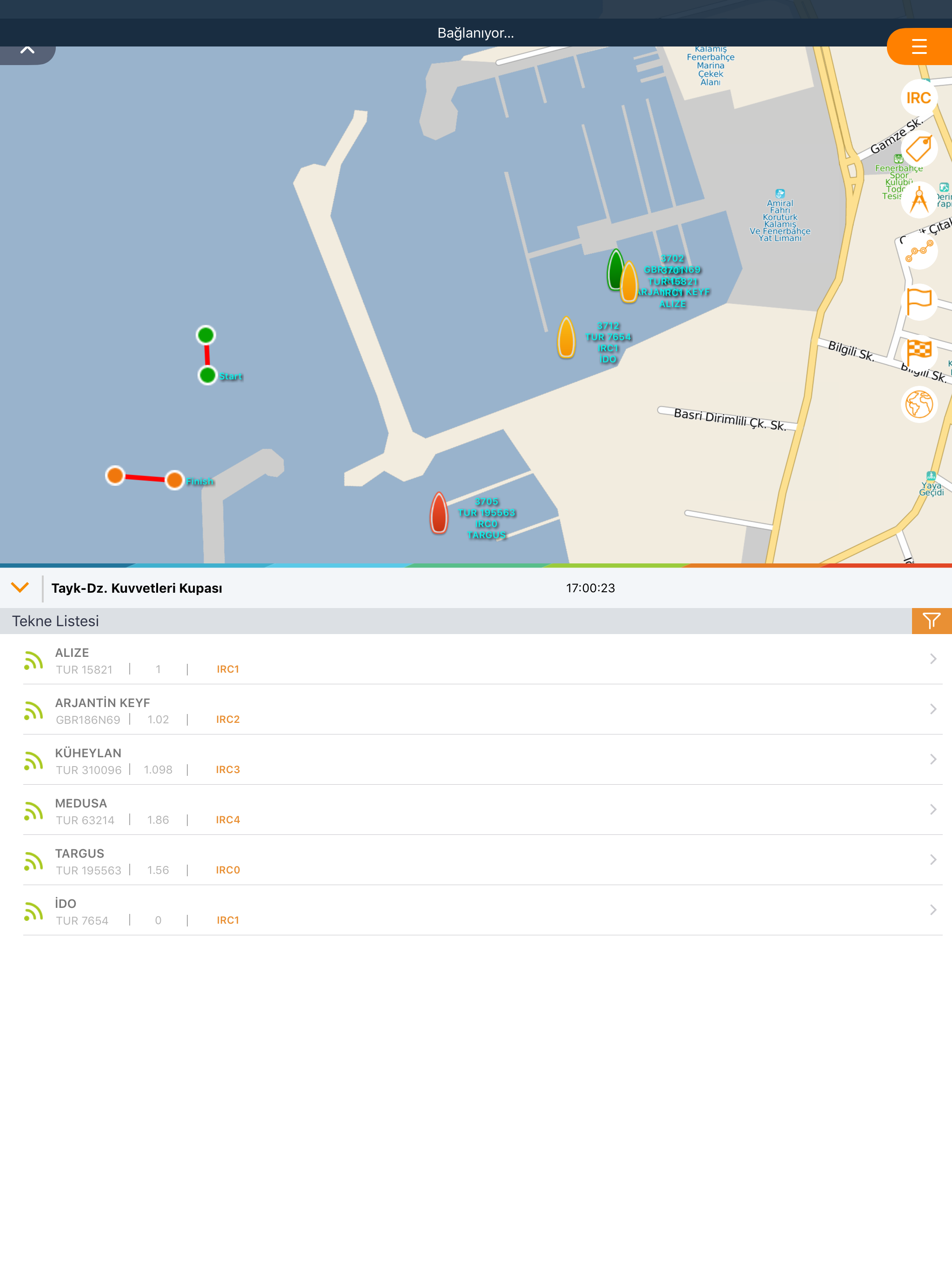Toggle MEDUSA signal tracking icon

(x=34, y=811)
